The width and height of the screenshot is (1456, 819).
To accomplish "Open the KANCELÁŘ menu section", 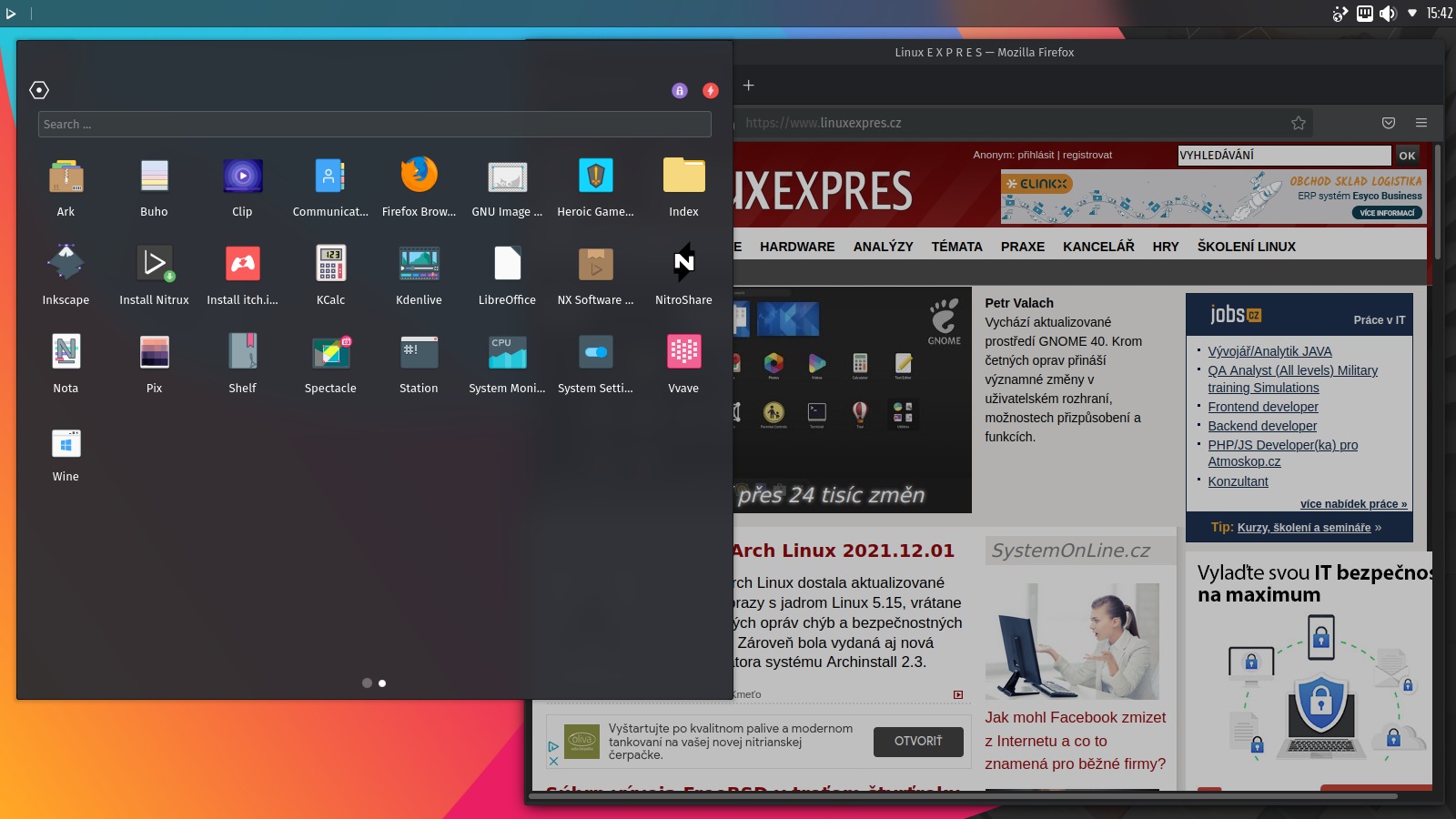I will click(x=1098, y=247).
